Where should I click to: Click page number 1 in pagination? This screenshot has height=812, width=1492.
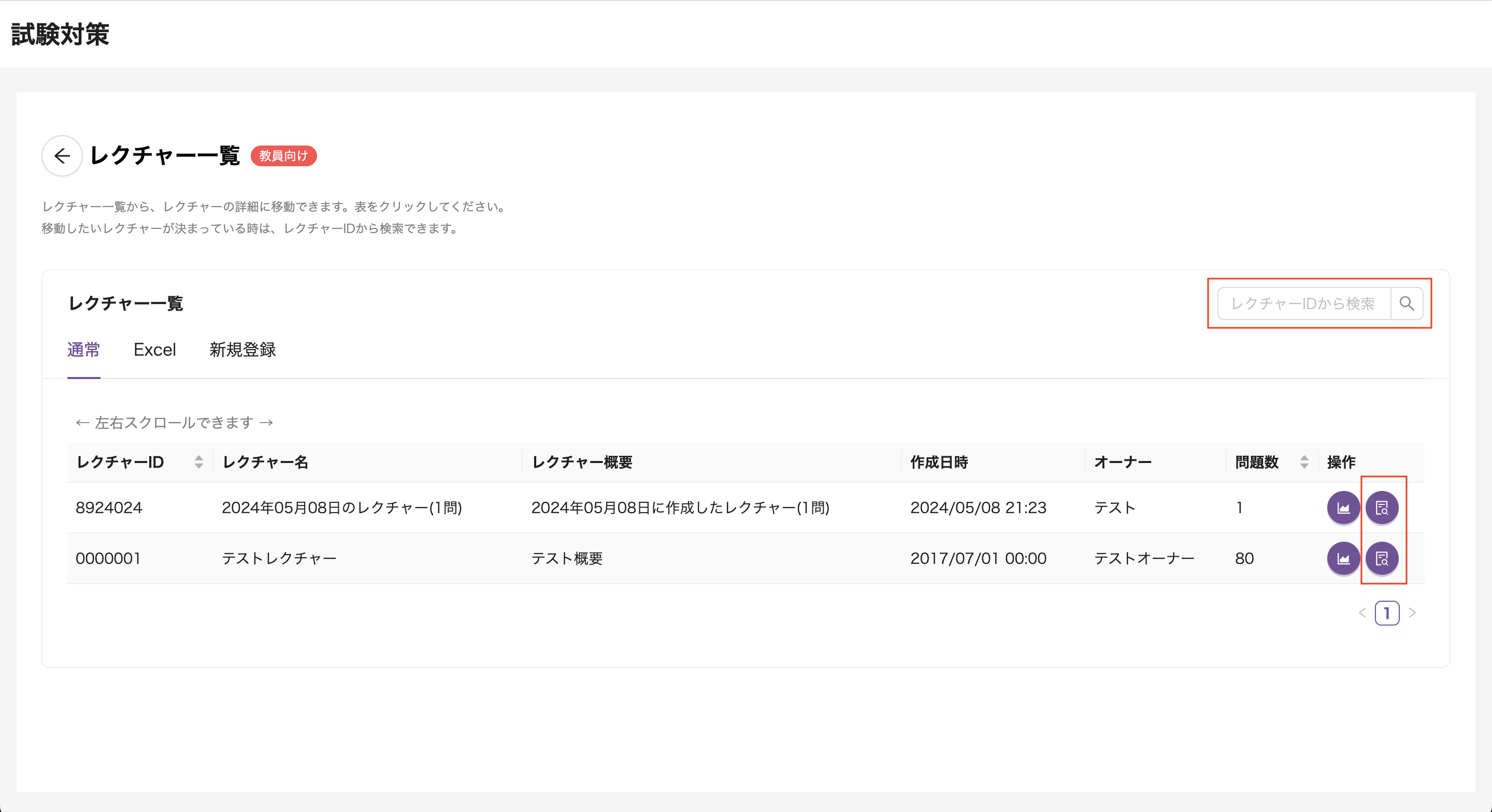[1387, 613]
